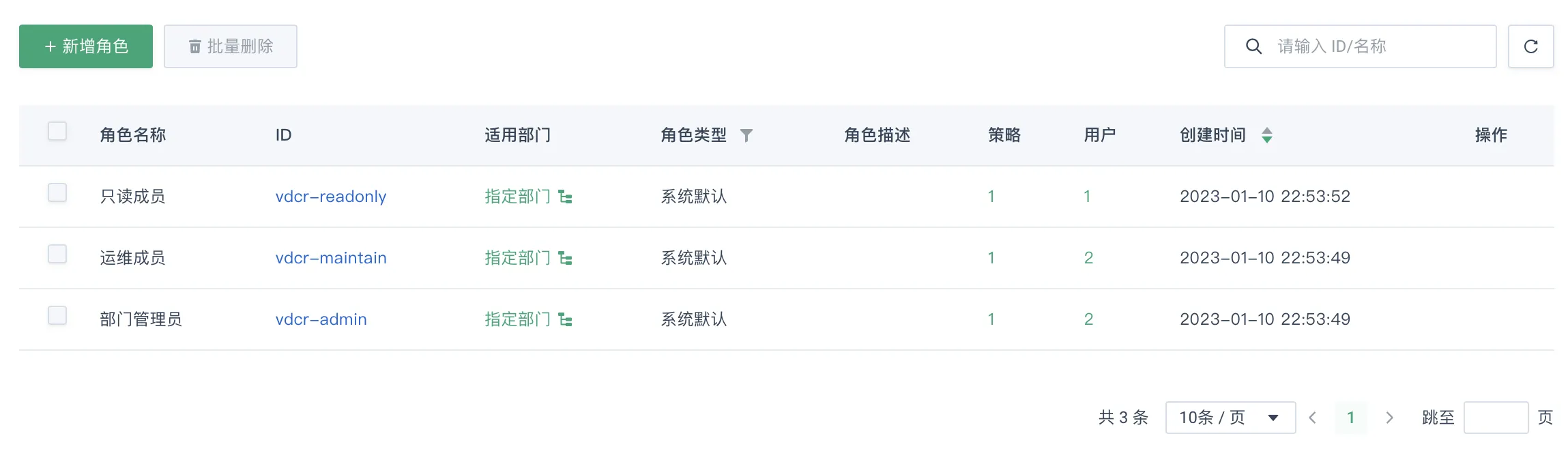Image resolution: width=1568 pixels, height=449 pixels.
Task: Go to previous page chevron
Action: point(1312,418)
